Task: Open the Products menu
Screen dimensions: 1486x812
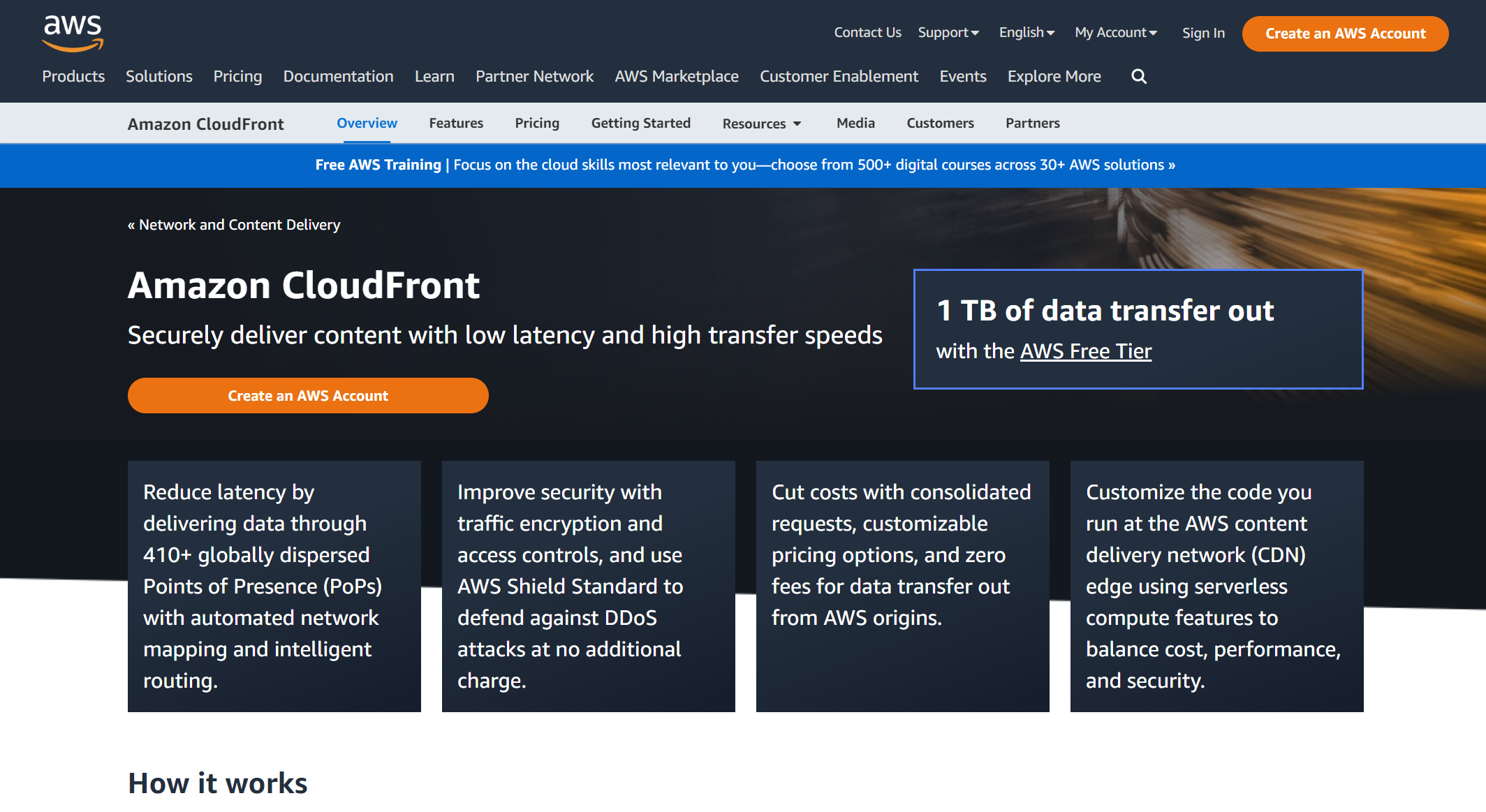Action: pyautogui.click(x=73, y=77)
